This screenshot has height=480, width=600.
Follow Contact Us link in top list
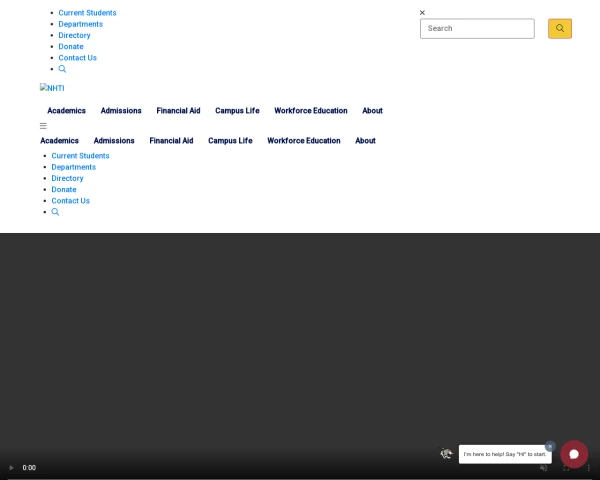[78, 58]
